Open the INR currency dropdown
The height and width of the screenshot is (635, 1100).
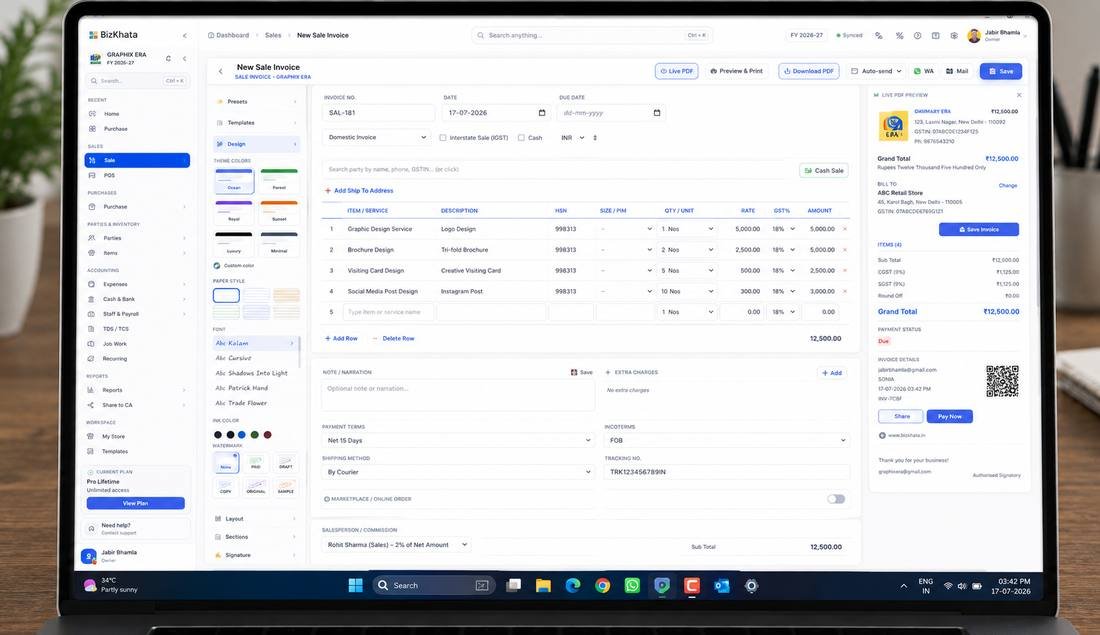(x=572, y=138)
